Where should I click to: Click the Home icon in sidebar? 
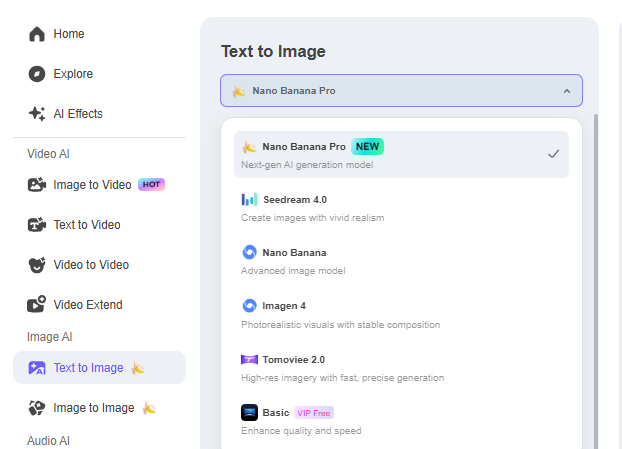tap(37, 34)
